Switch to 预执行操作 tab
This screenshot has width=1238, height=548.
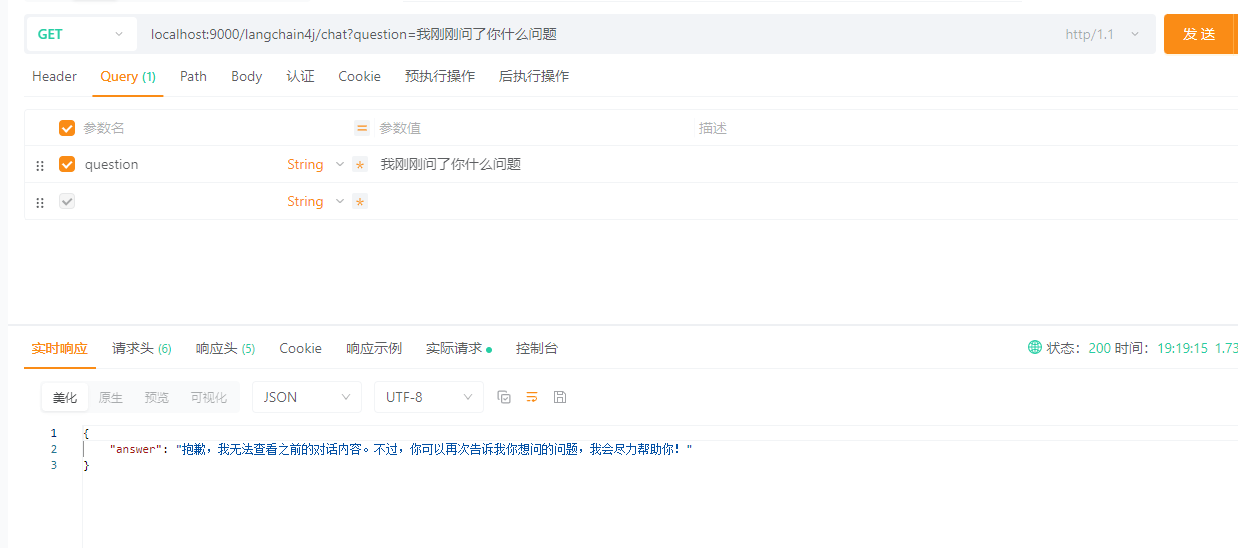(440, 76)
